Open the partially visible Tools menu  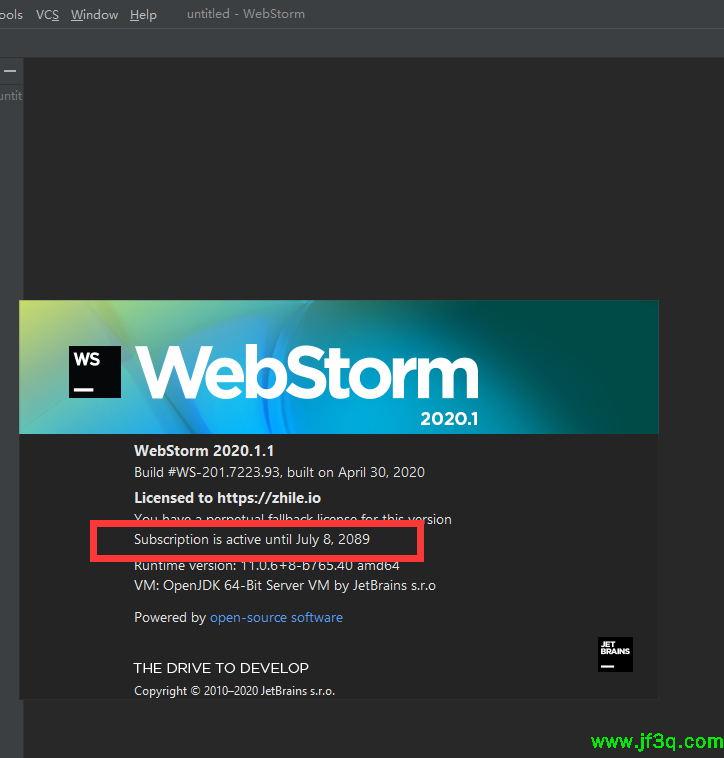pyautogui.click(x=11, y=15)
